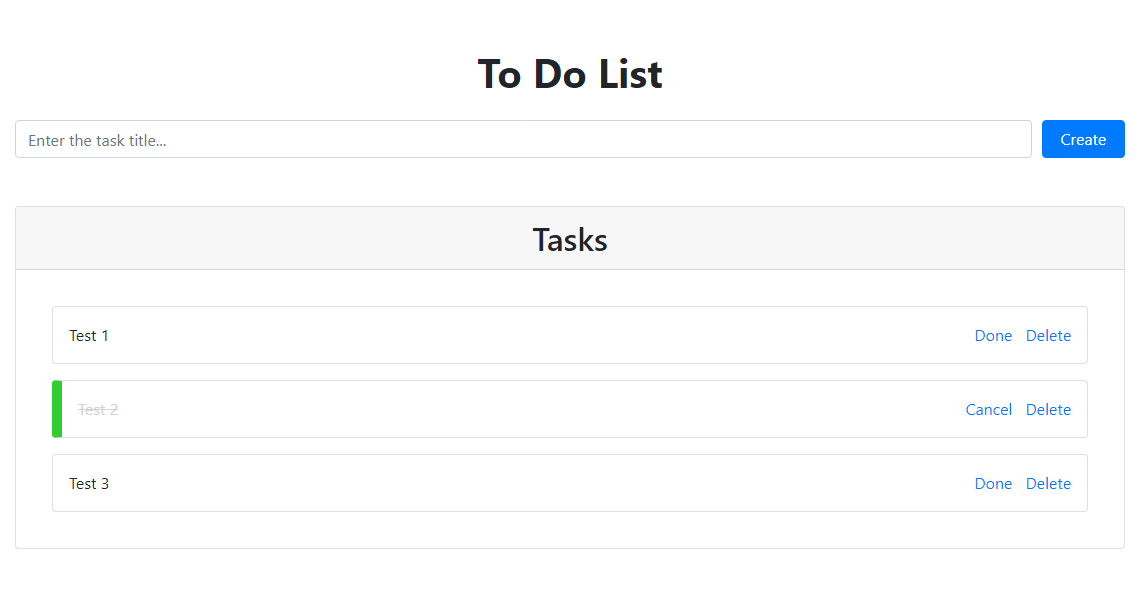Click the Done link nearest the top
Viewport: 1140px width, 597px height.
pos(993,335)
